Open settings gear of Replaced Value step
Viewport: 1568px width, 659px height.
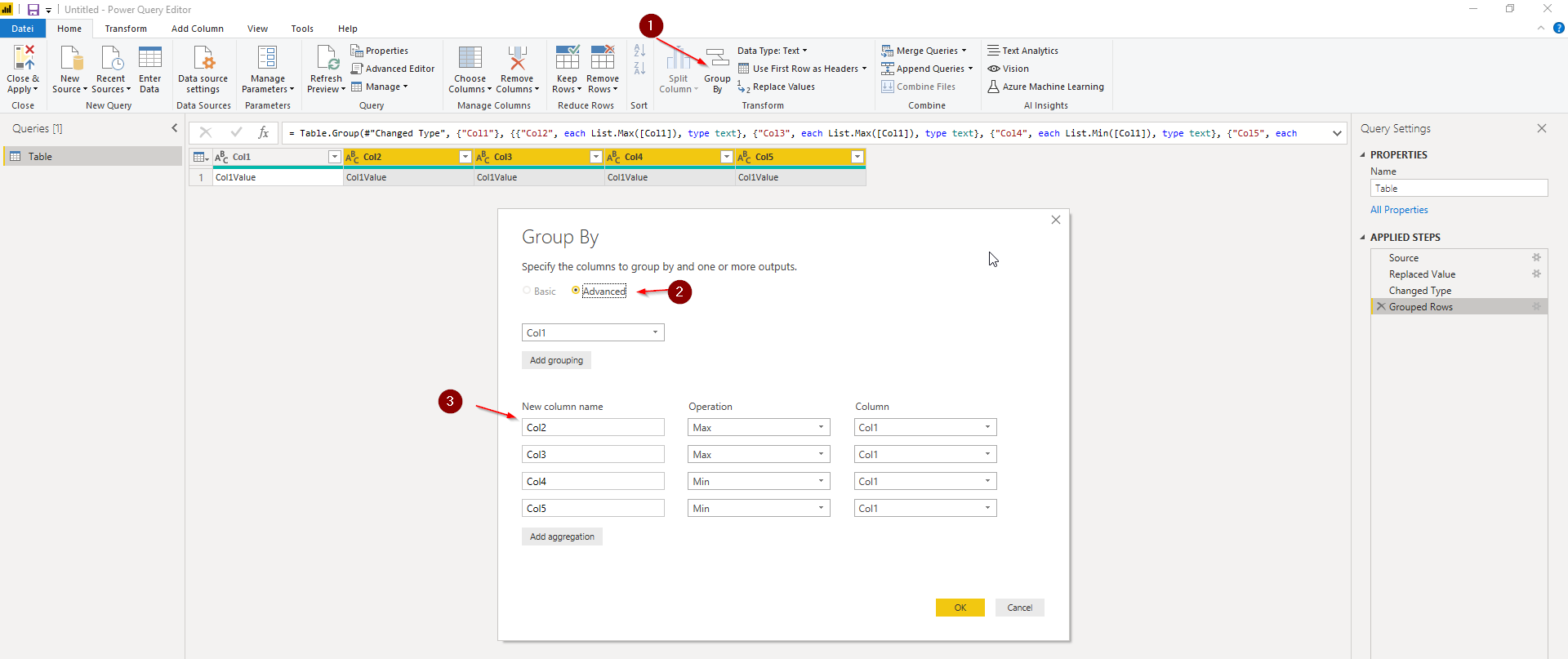pos(1536,274)
